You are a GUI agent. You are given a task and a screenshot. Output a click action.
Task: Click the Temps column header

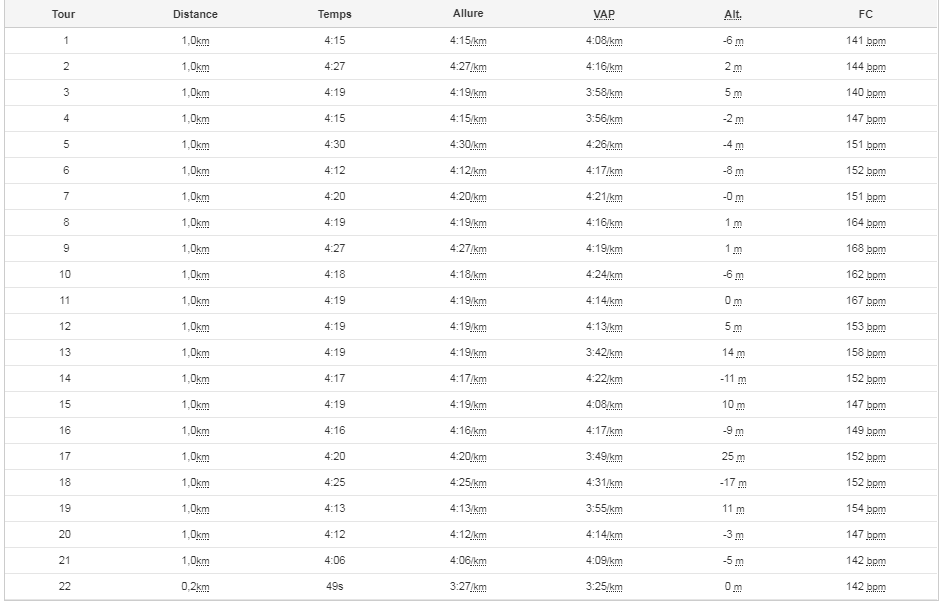334,14
